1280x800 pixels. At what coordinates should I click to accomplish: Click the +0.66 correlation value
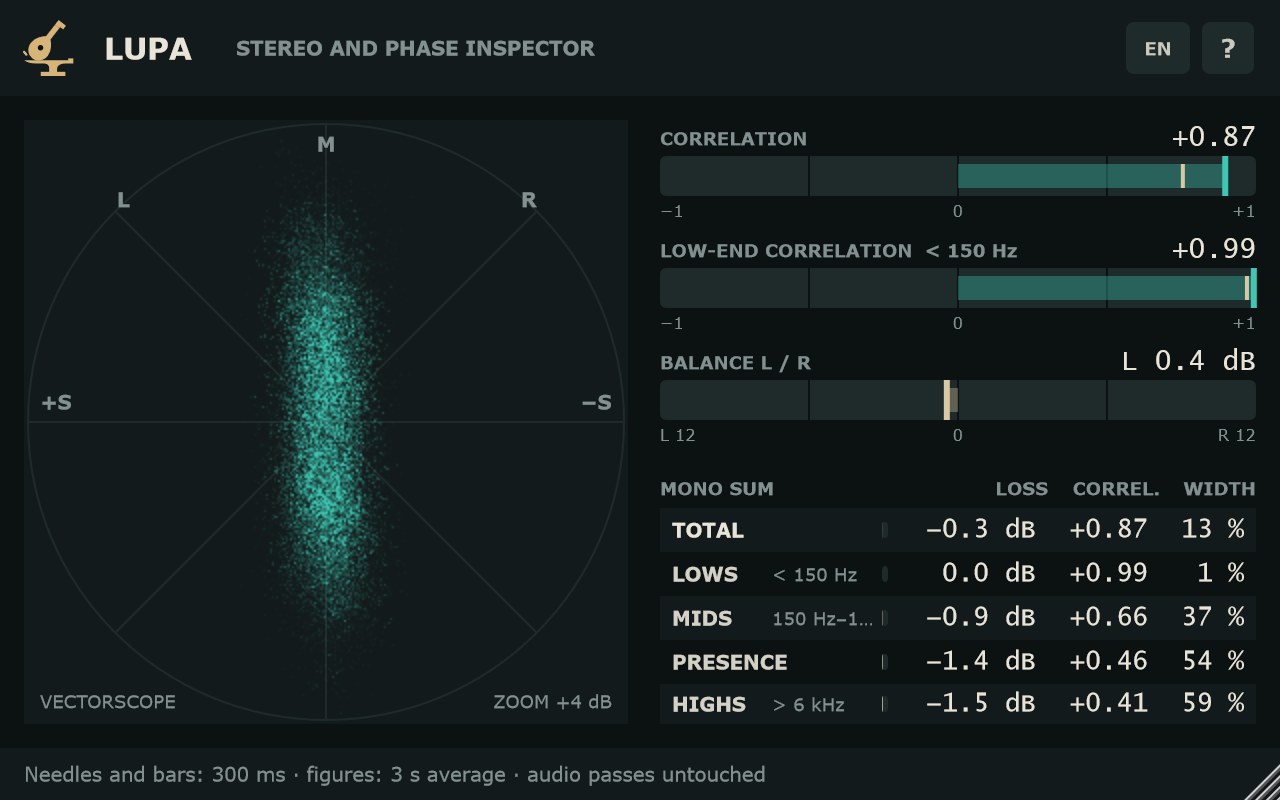coord(1108,617)
